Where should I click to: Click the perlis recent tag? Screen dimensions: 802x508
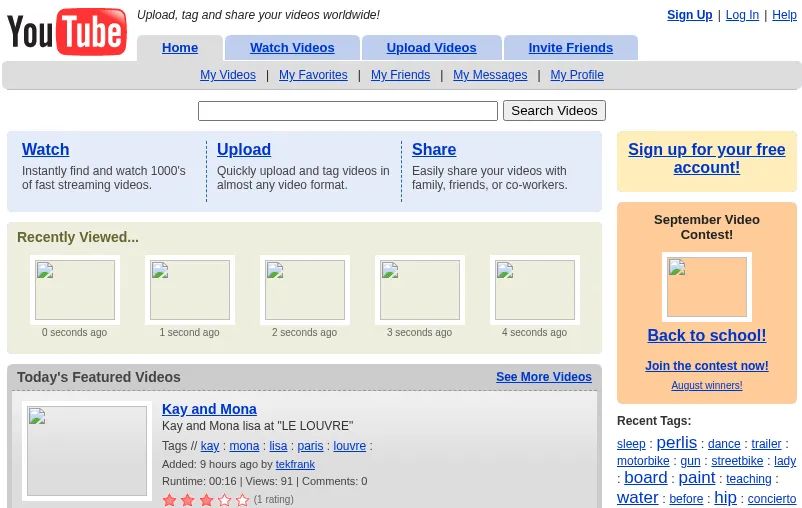[677, 442]
